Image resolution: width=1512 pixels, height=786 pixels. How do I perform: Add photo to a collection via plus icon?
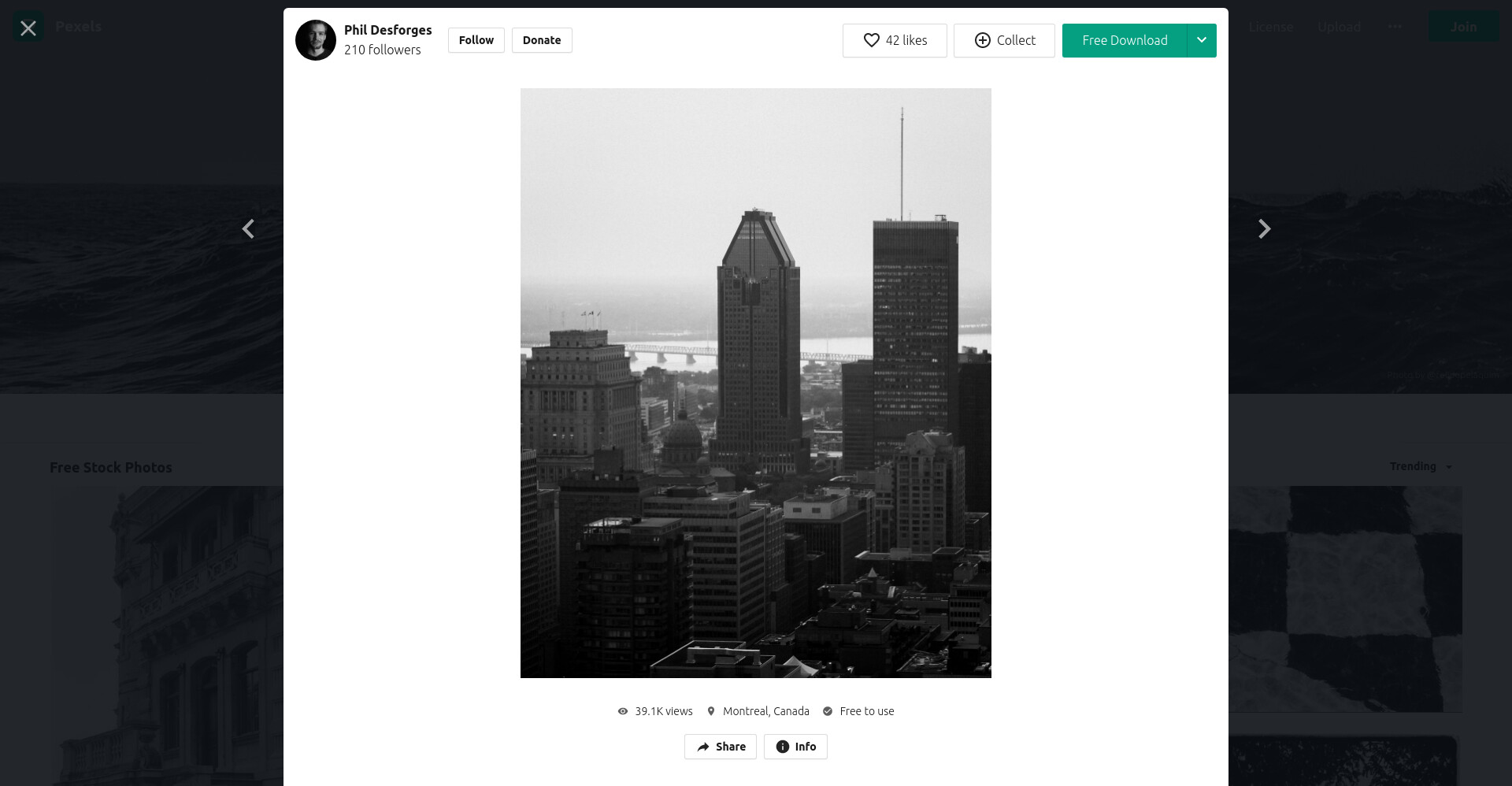coord(983,40)
